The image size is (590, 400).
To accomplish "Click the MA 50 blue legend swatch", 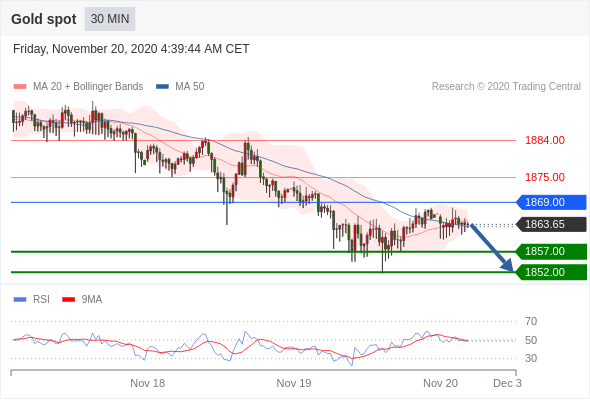I will (x=163, y=87).
